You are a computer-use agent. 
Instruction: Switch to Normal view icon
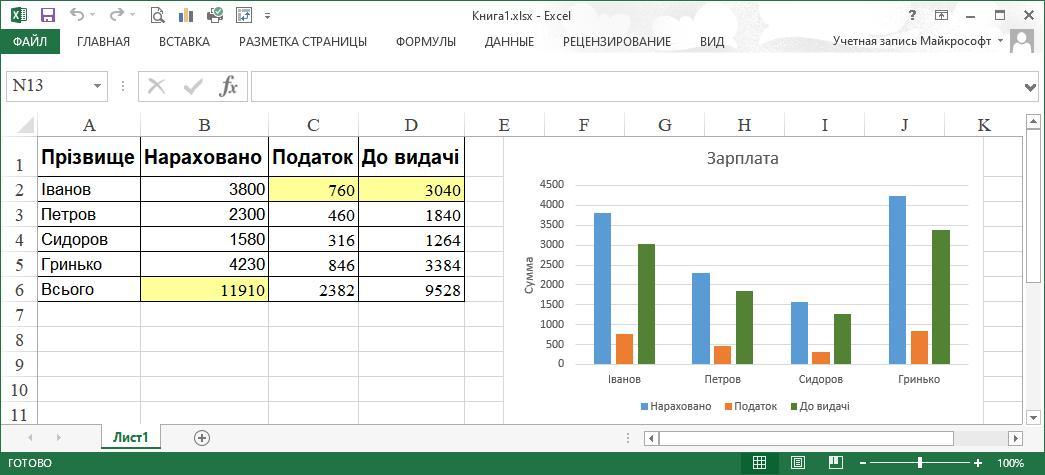pyautogui.click(x=759, y=462)
